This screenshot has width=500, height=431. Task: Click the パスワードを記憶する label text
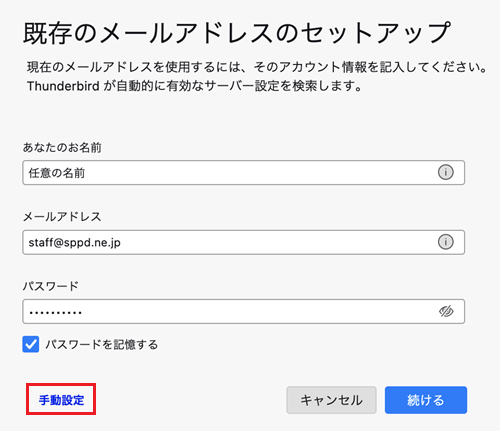[x=102, y=344]
